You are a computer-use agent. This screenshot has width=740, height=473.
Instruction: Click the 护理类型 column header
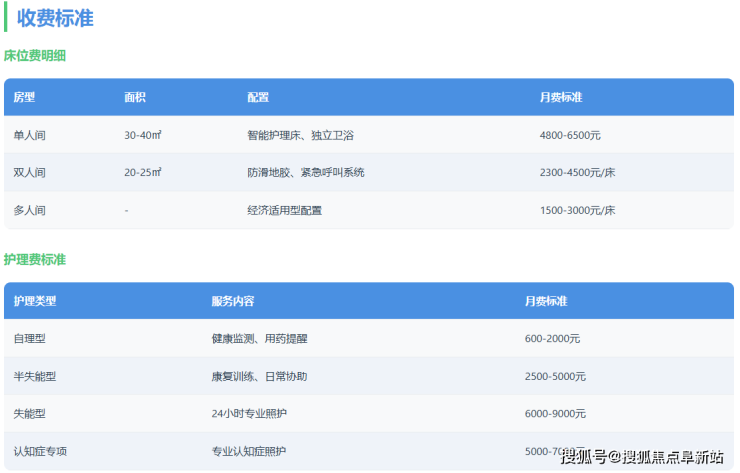tap(35, 301)
